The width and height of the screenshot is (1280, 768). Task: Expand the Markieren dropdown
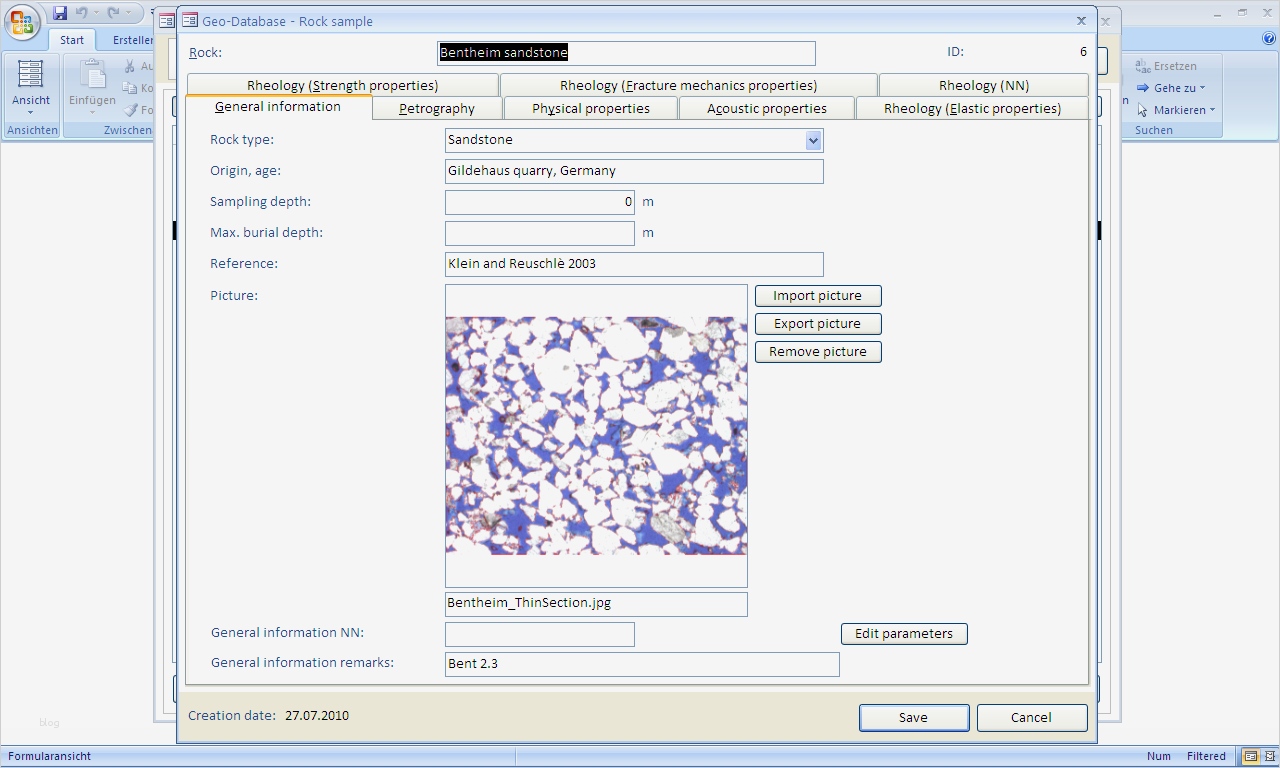pos(1212,110)
